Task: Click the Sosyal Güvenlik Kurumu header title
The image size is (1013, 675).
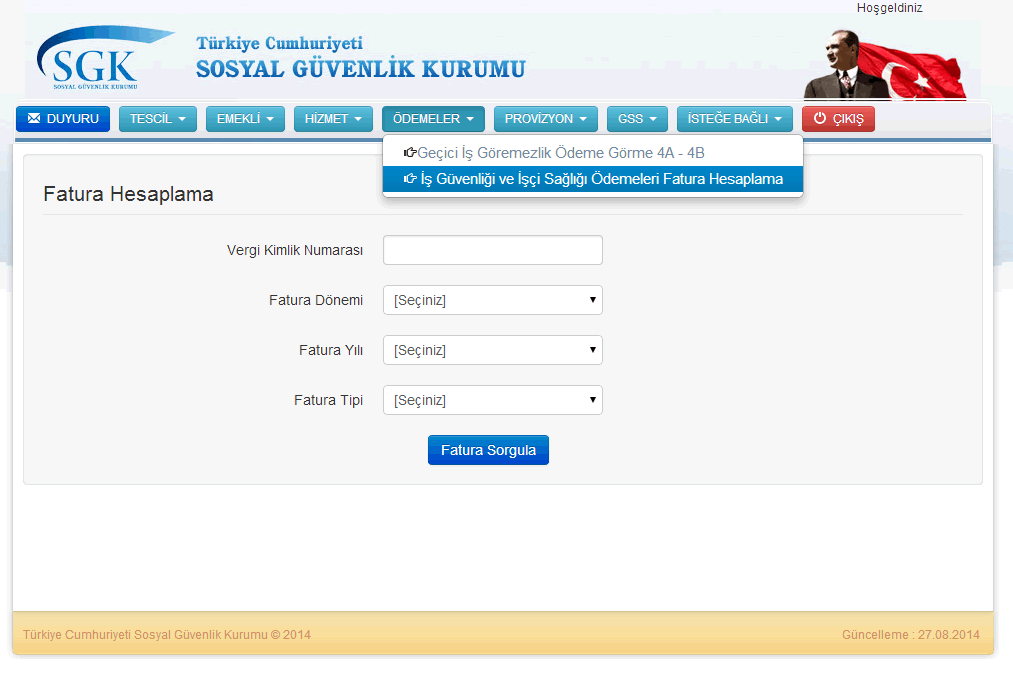Action: click(x=360, y=69)
